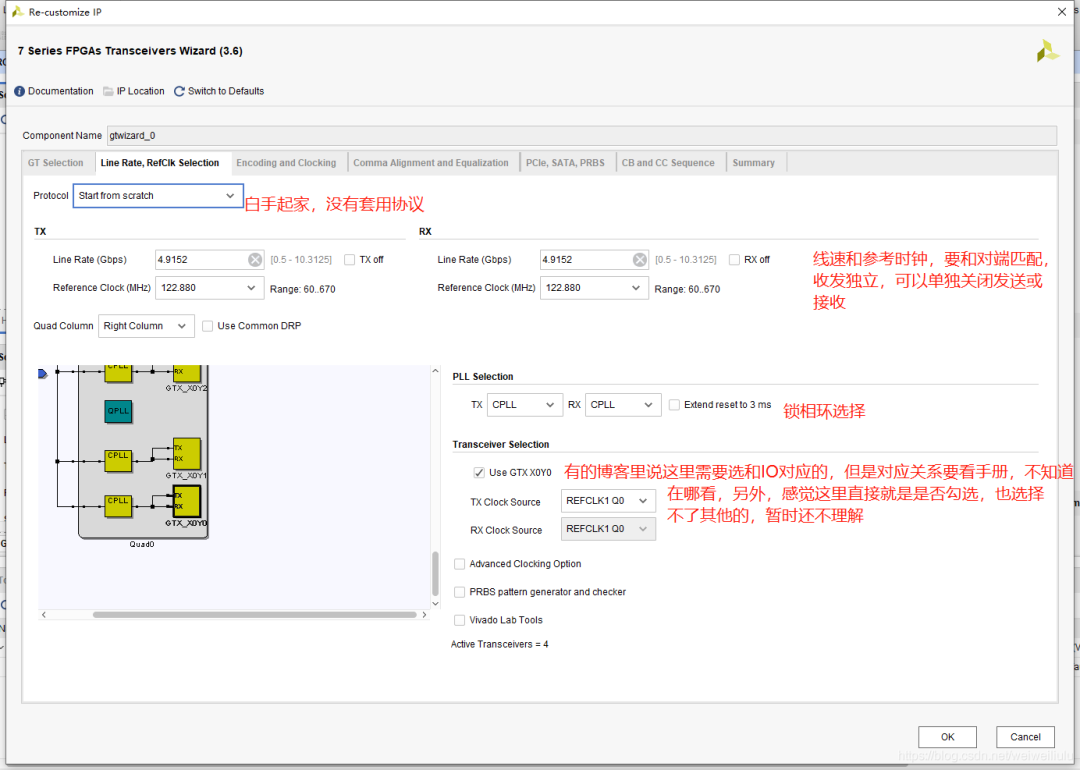Click the IP Location folder icon
This screenshot has width=1080, height=770.
tap(108, 92)
